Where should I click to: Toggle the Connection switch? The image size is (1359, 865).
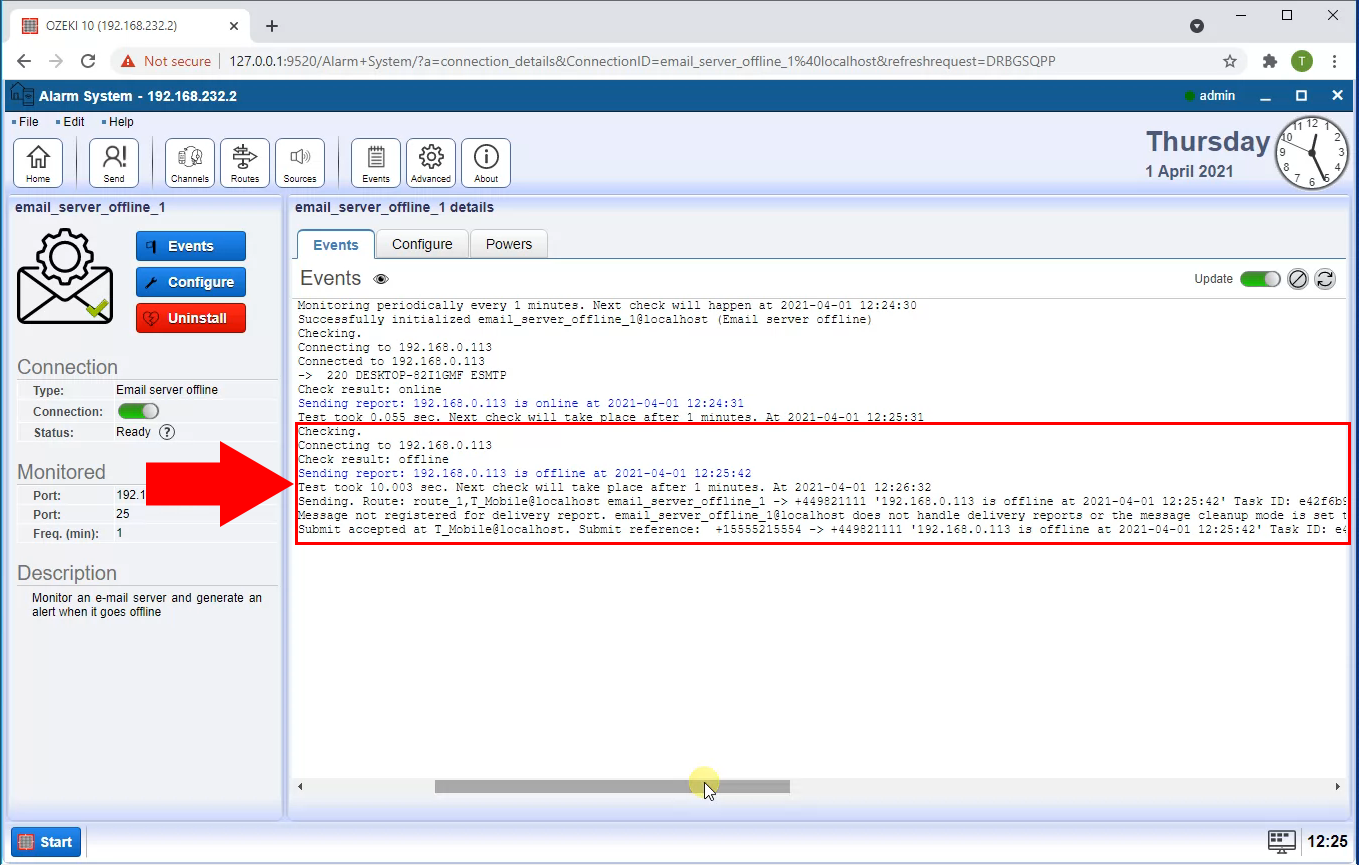(138, 411)
